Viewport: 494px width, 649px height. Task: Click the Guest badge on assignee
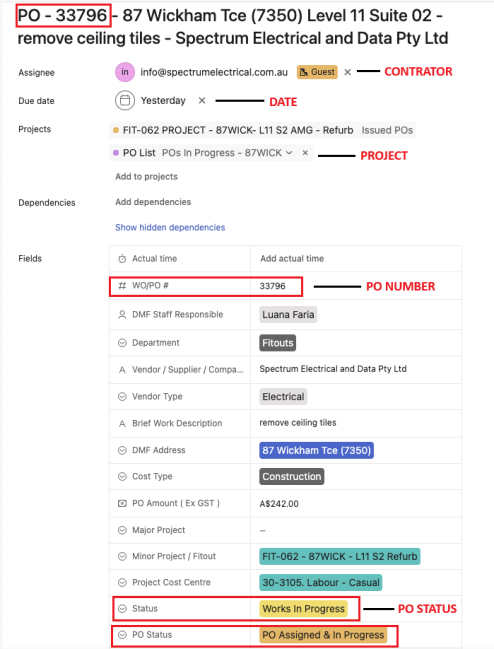coord(317,72)
